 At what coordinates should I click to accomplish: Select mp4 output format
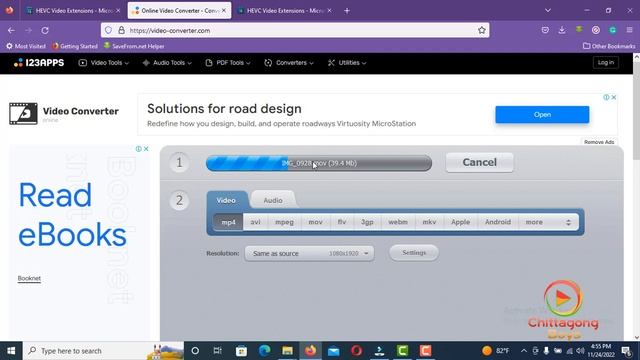click(x=228, y=222)
